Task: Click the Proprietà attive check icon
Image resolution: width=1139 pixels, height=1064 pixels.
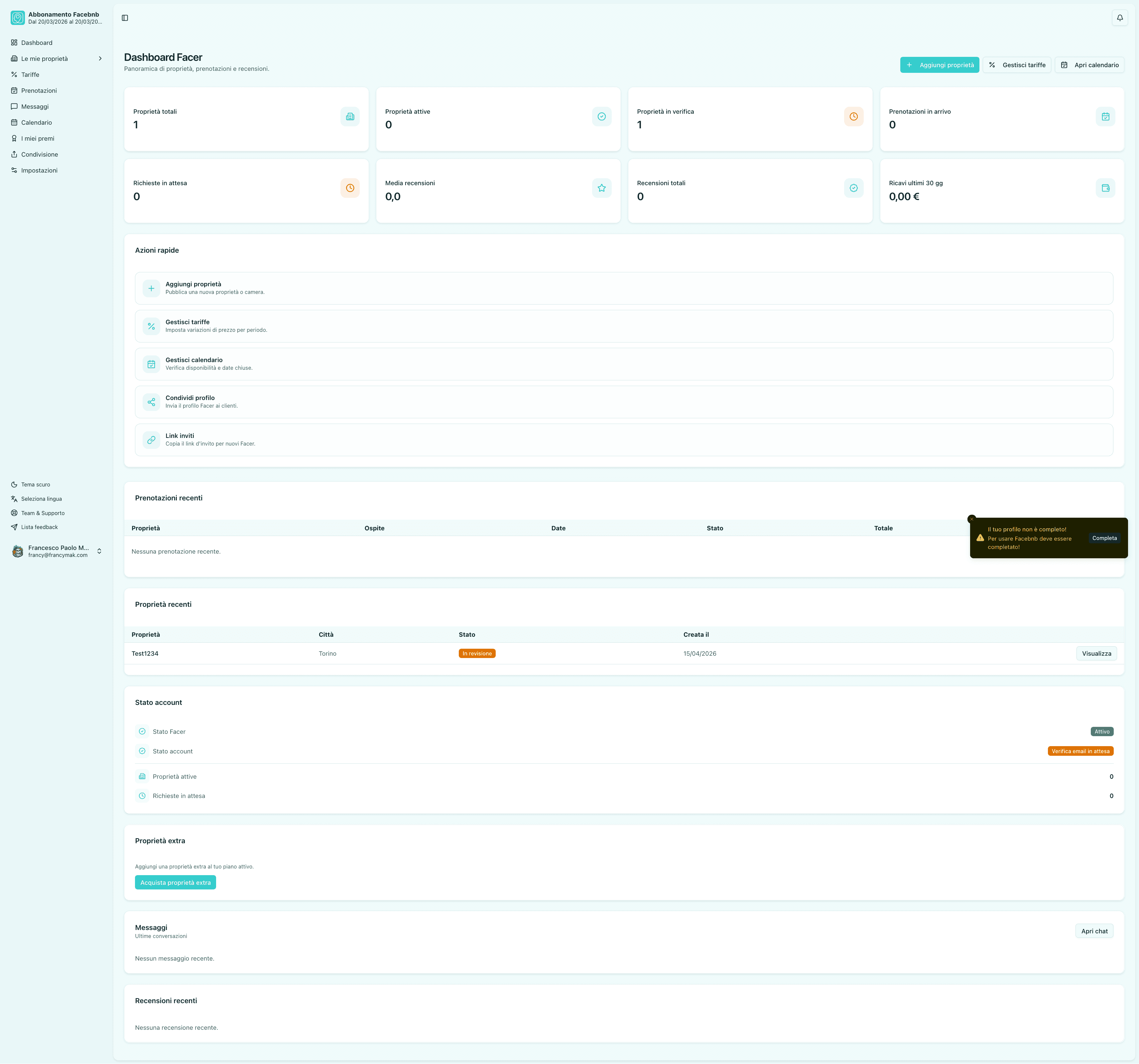Action: tap(602, 116)
